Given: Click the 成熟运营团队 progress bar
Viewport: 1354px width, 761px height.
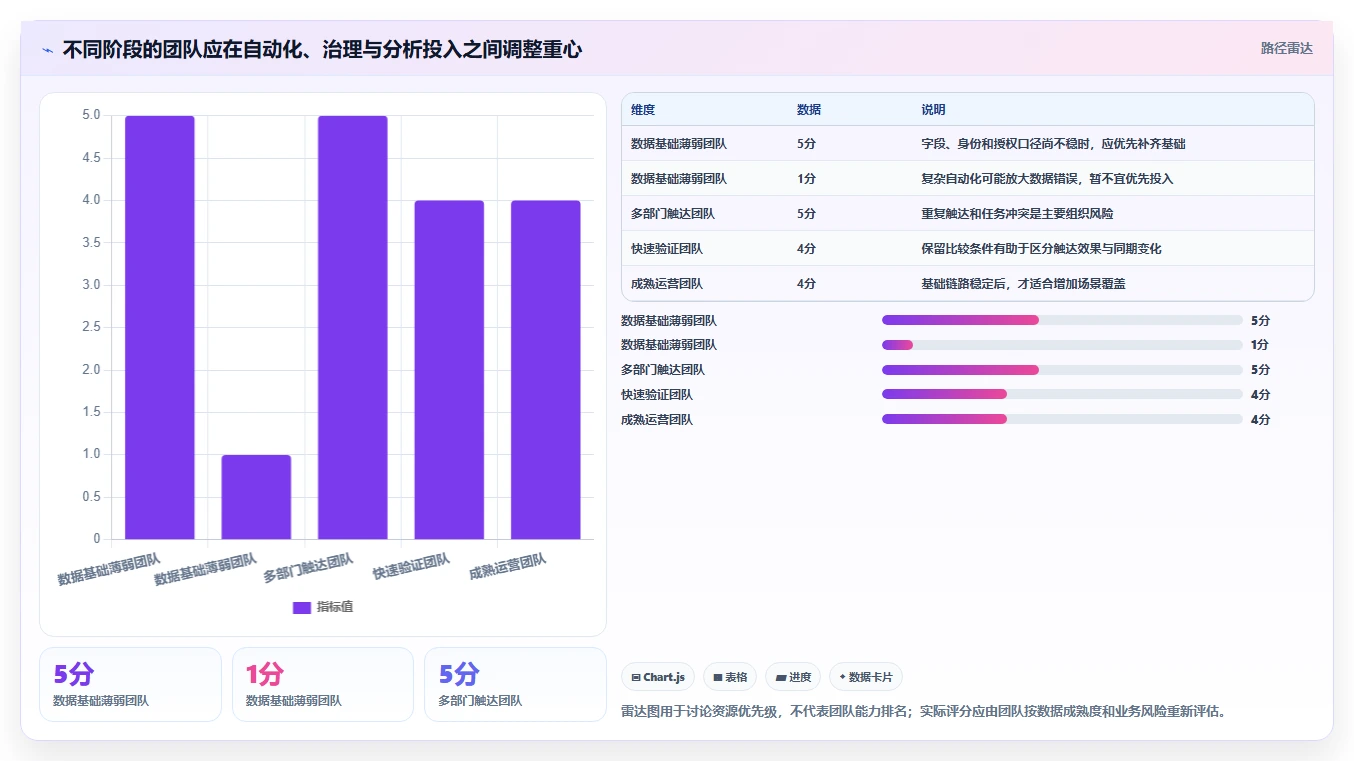Looking at the screenshot, I should (1062, 420).
